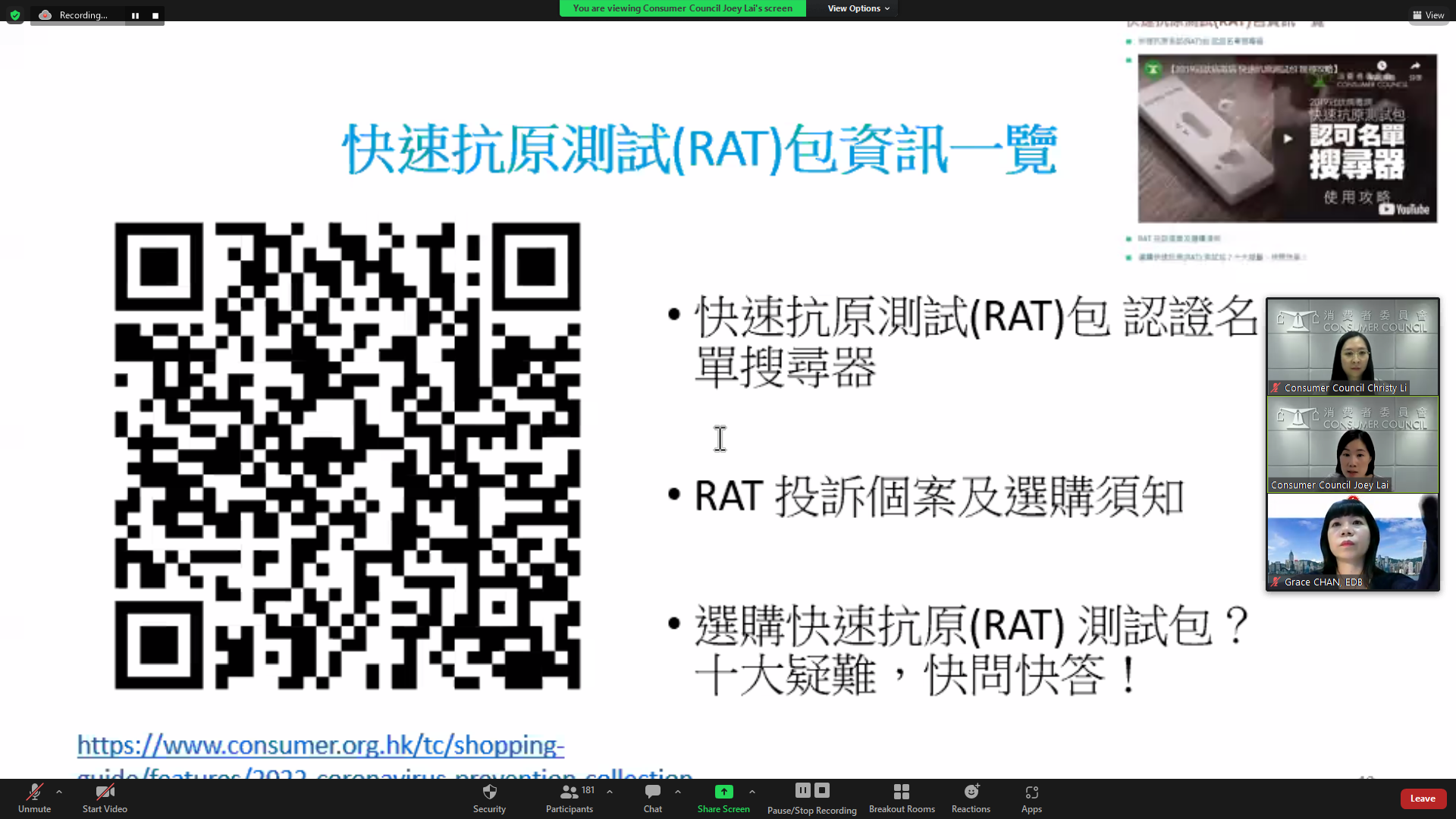Screen dimensions: 1456x819
Task: Expand audio options arrow next to Unmute
Action: pyautogui.click(x=59, y=792)
